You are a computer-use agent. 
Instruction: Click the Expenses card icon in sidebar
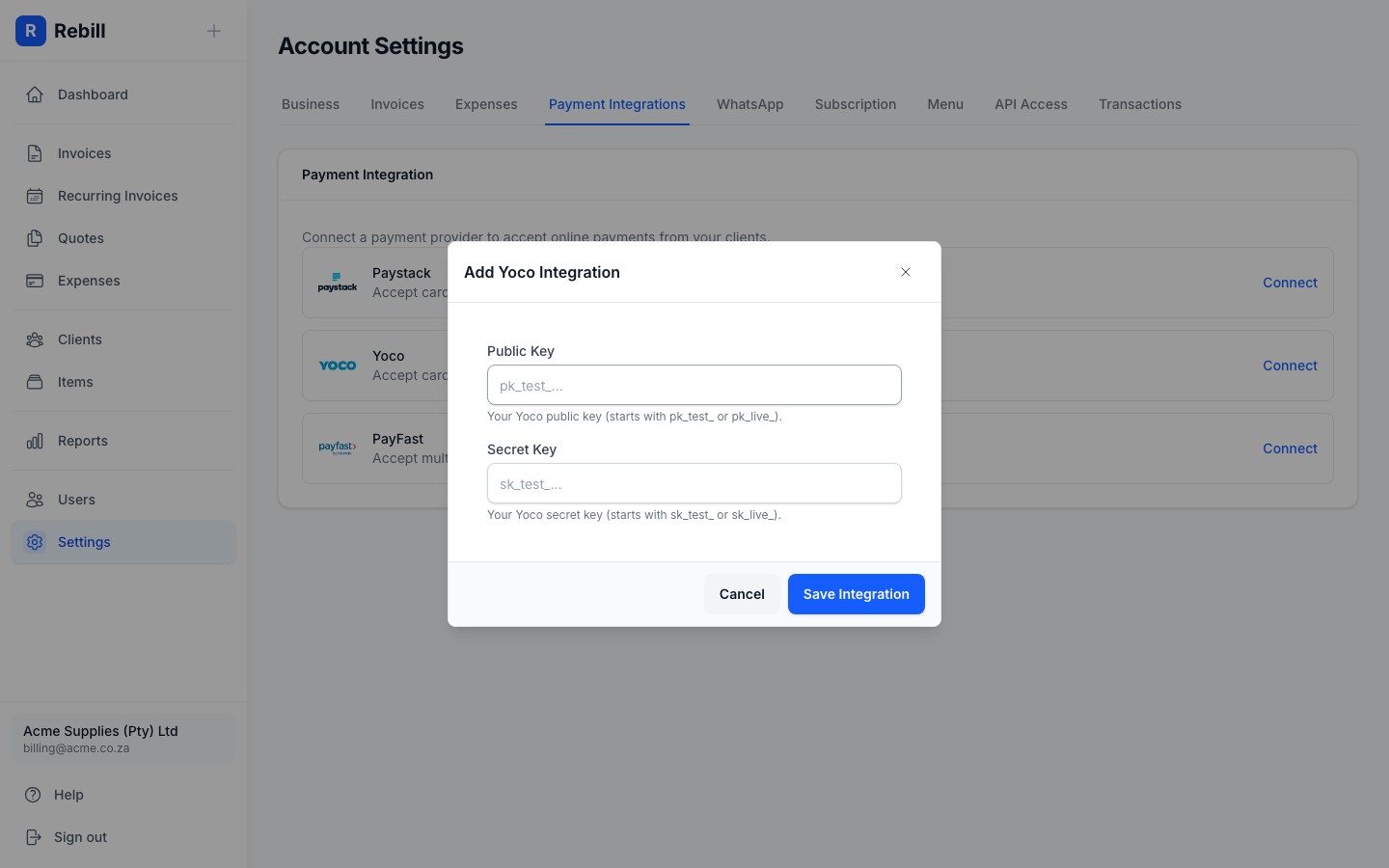point(35,281)
